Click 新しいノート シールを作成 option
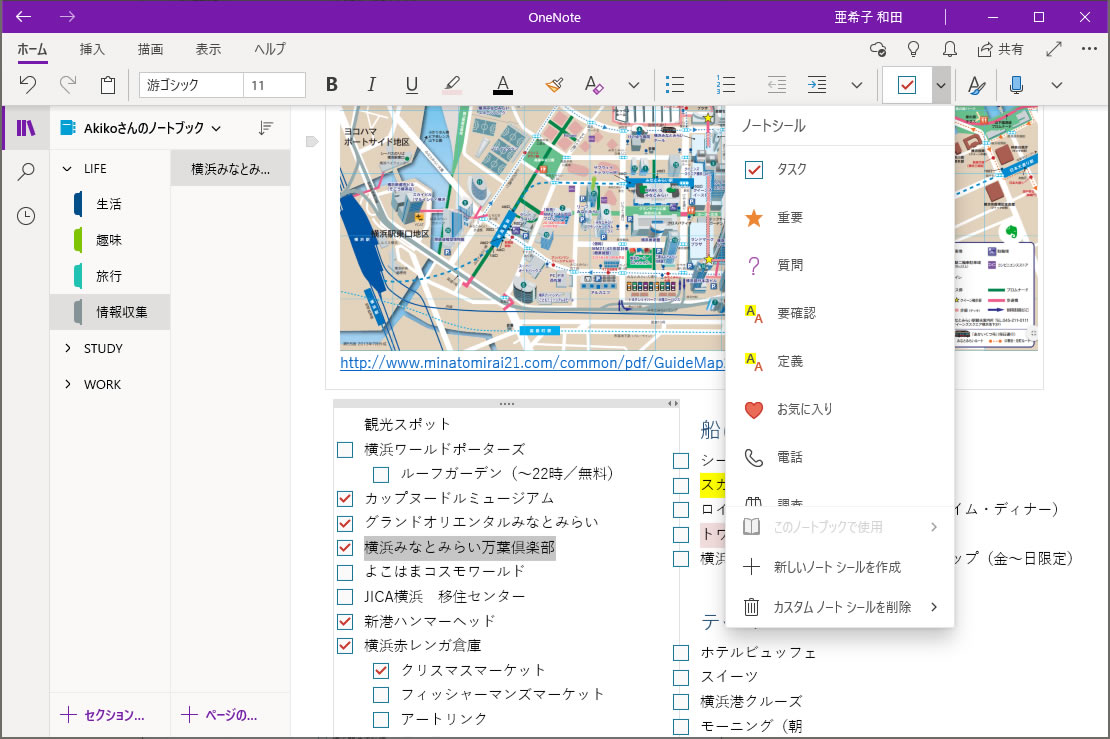This screenshot has height=739, width=1110. [x=837, y=567]
